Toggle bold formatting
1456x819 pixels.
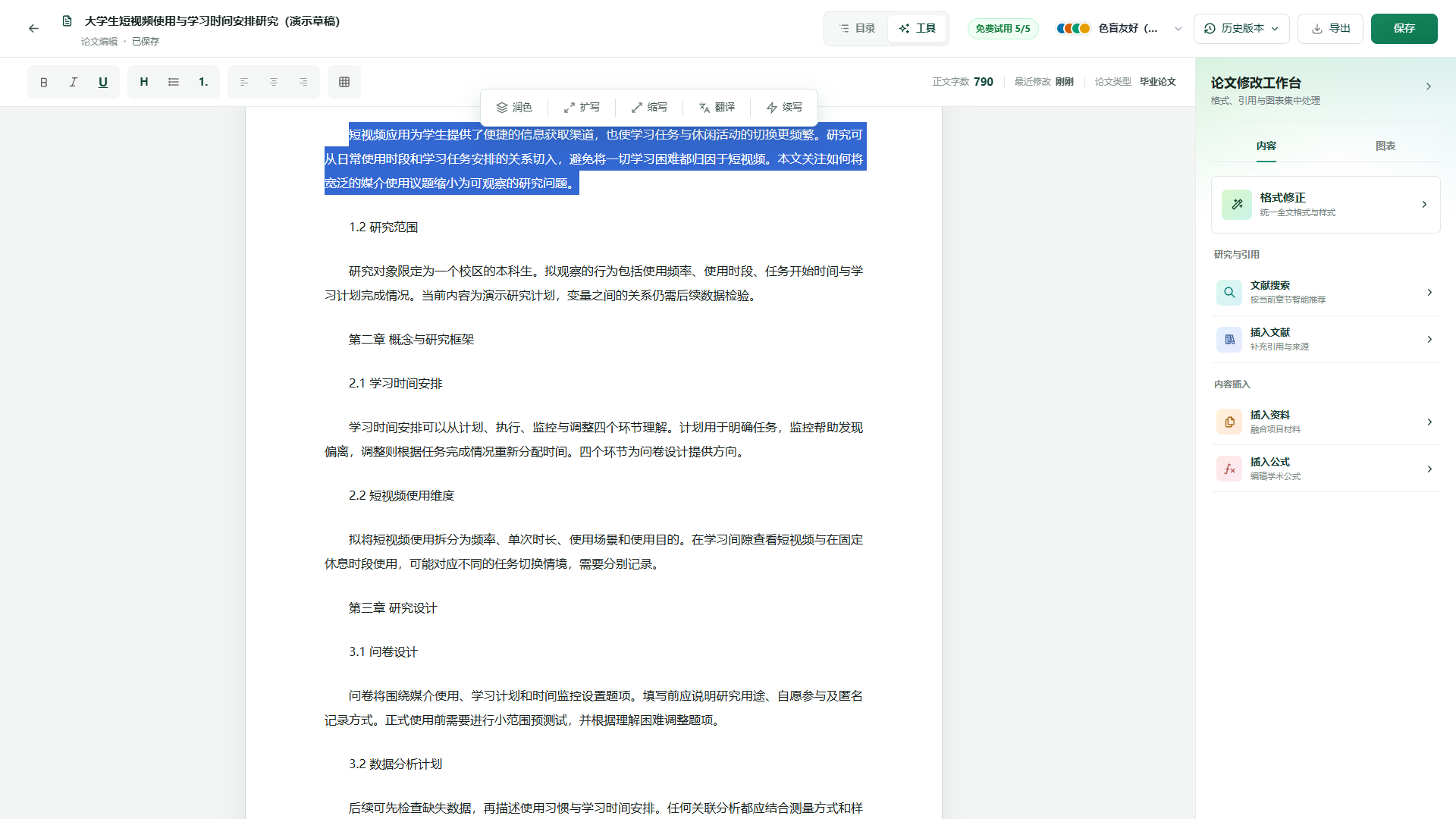point(44,82)
